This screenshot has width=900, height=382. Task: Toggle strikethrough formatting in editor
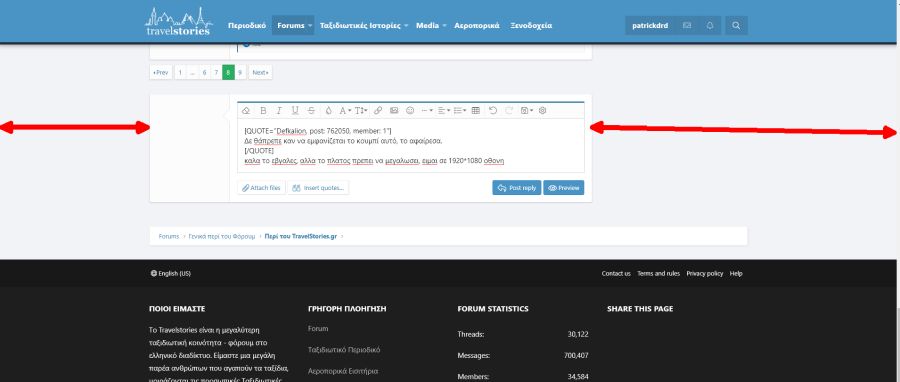(x=311, y=111)
